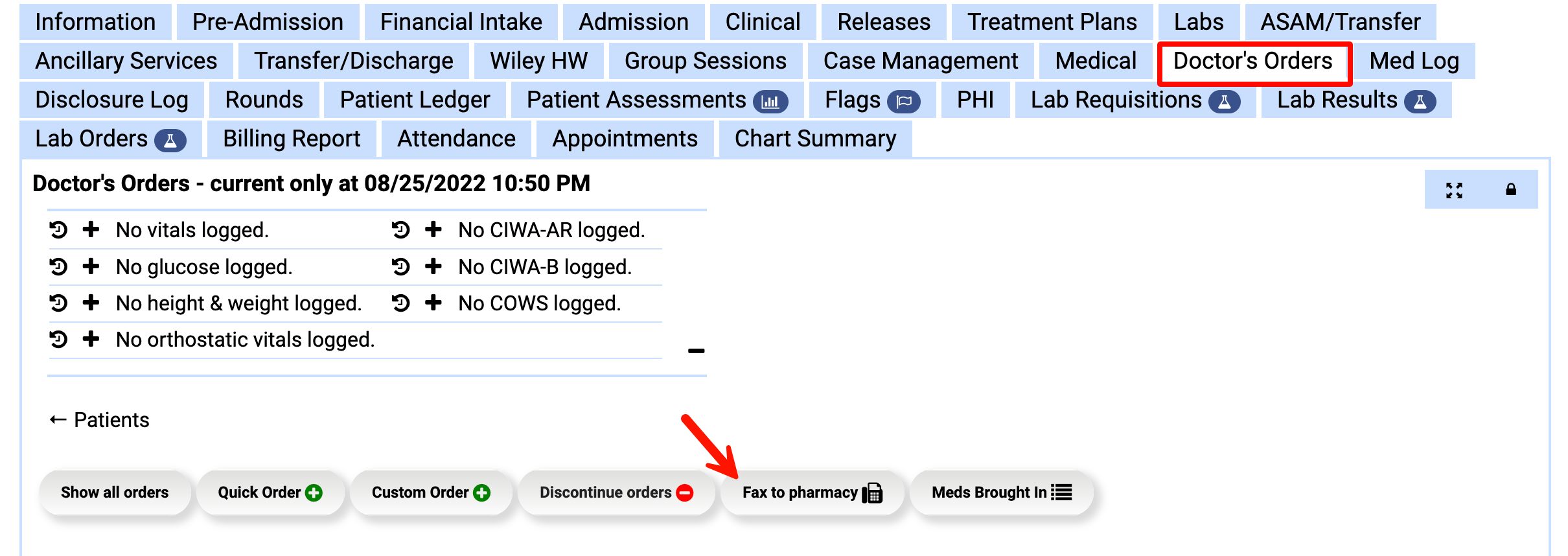Click Custom Order button

[430, 492]
